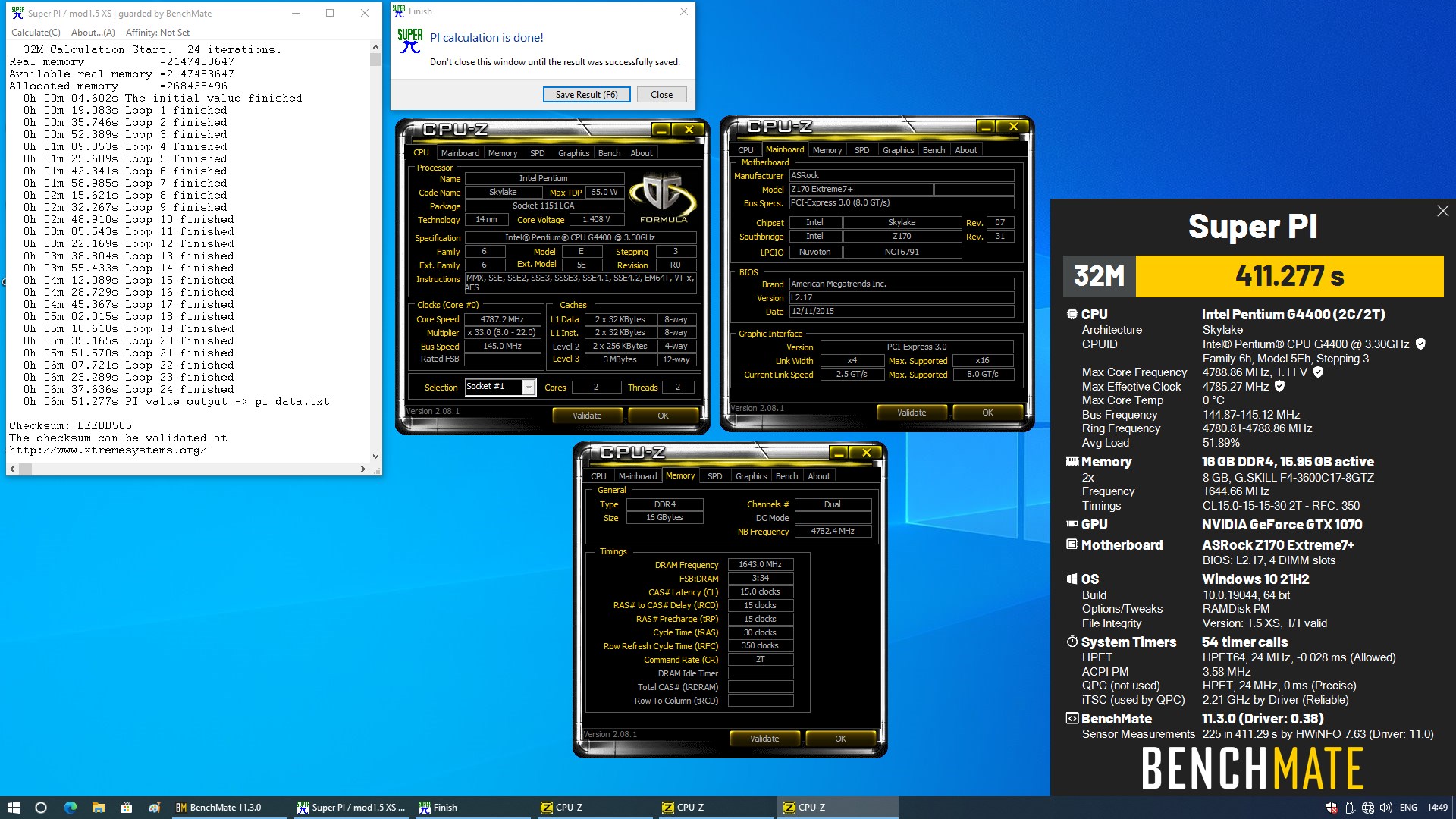The image size is (1456, 819).
Task: Click Close button in Finish dialog
Action: (661, 95)
